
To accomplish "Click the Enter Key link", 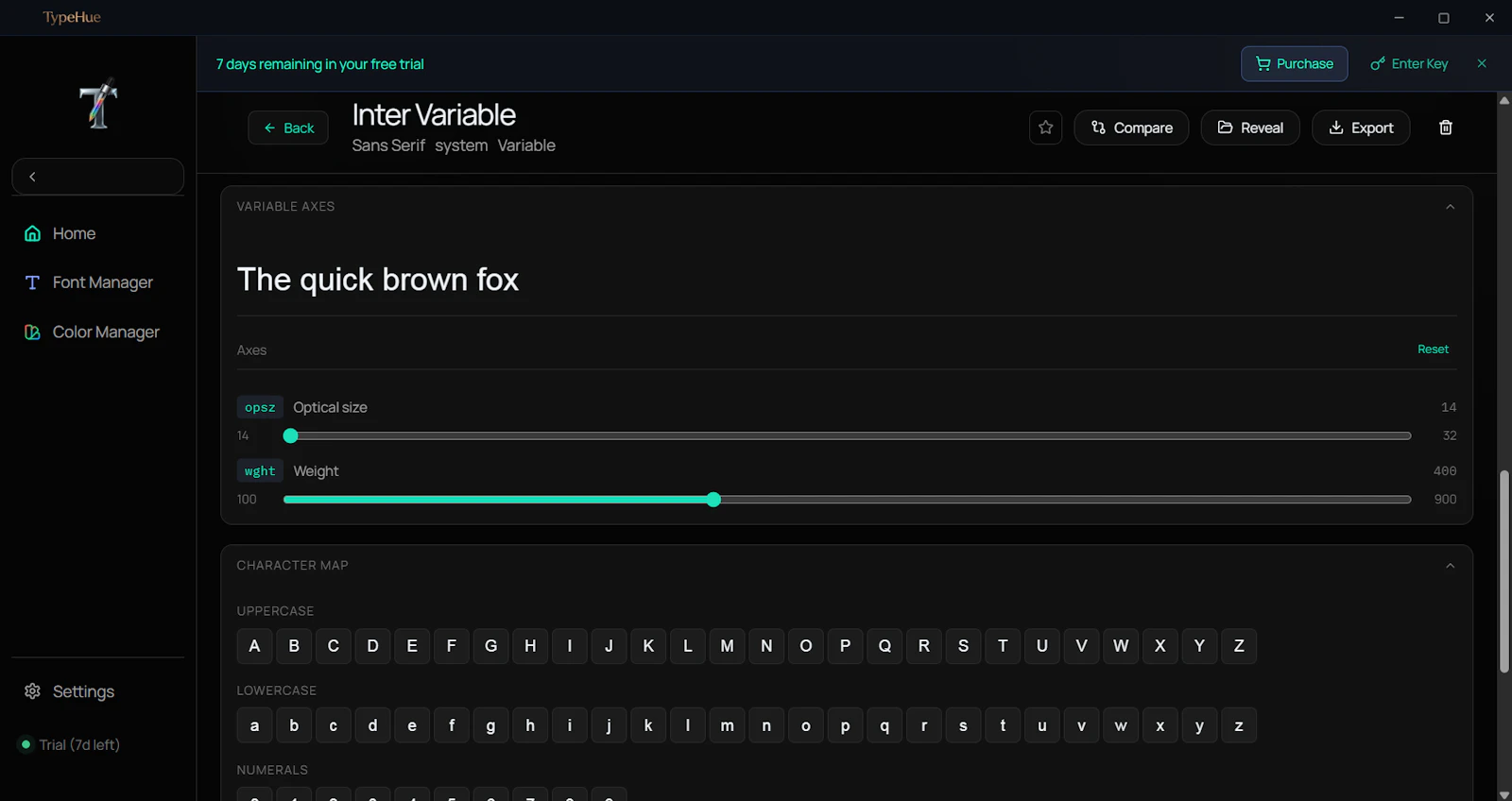I will [1409, 63].
